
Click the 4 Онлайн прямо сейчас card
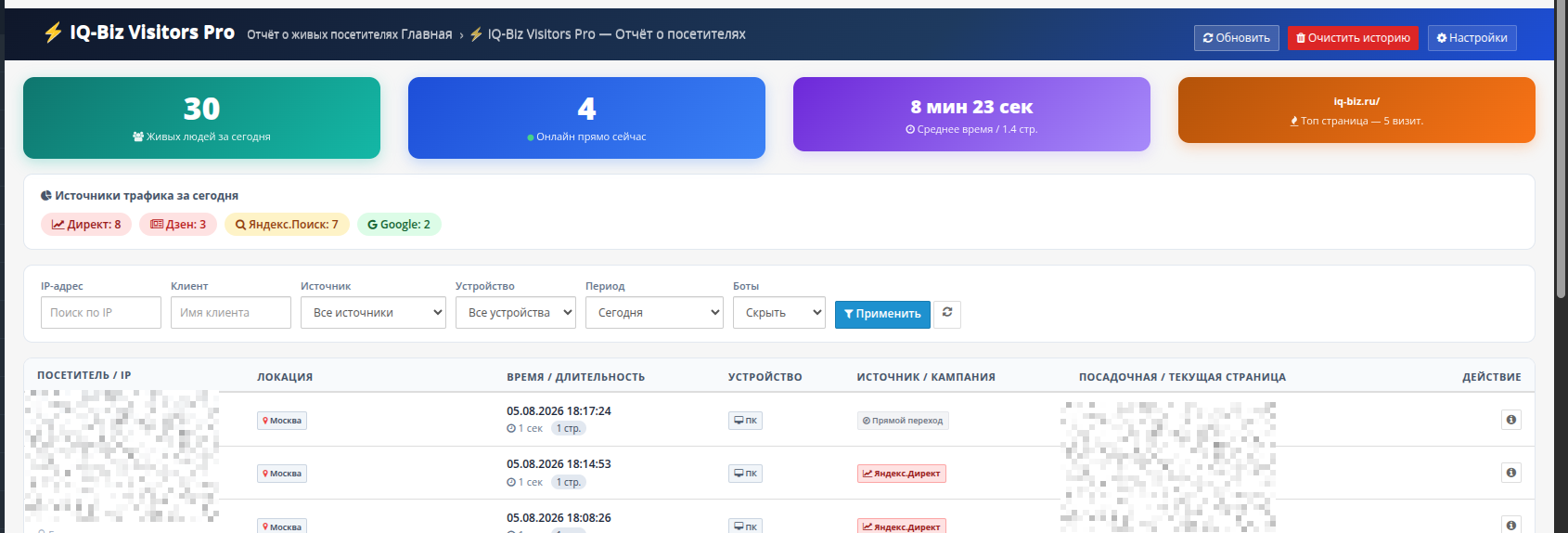(x=586, y=118)
